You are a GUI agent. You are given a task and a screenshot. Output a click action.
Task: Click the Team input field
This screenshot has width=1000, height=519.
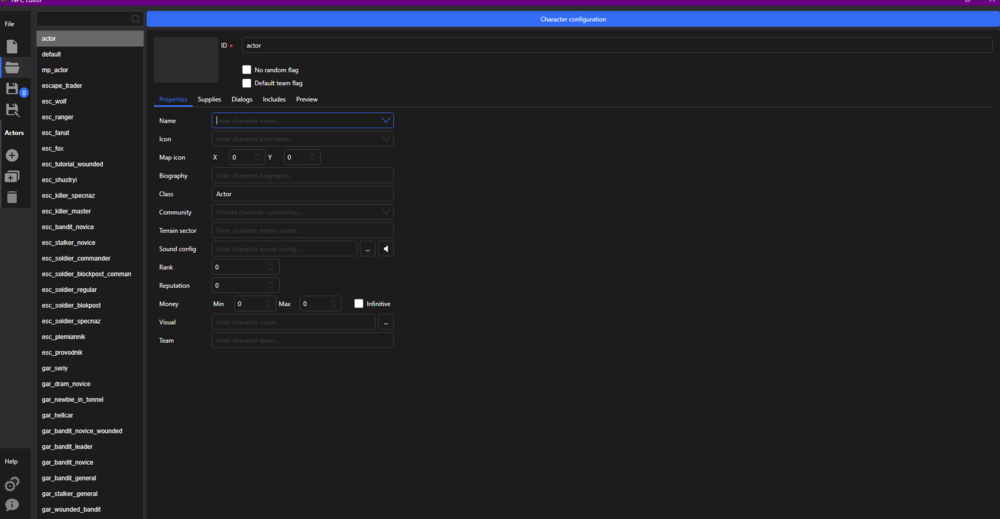tap(302, 340)
